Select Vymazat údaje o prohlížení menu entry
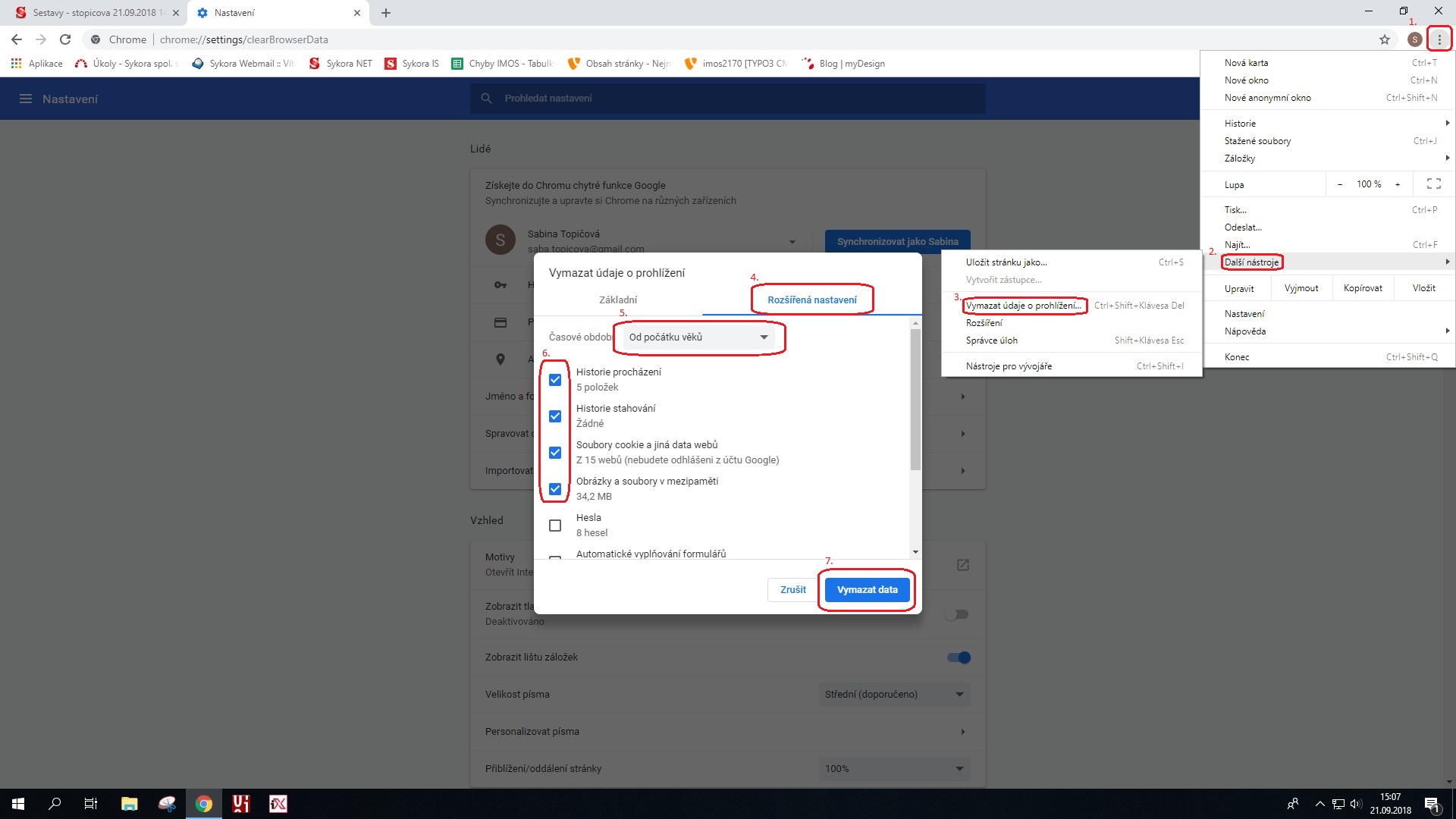 click(1024, 306)
